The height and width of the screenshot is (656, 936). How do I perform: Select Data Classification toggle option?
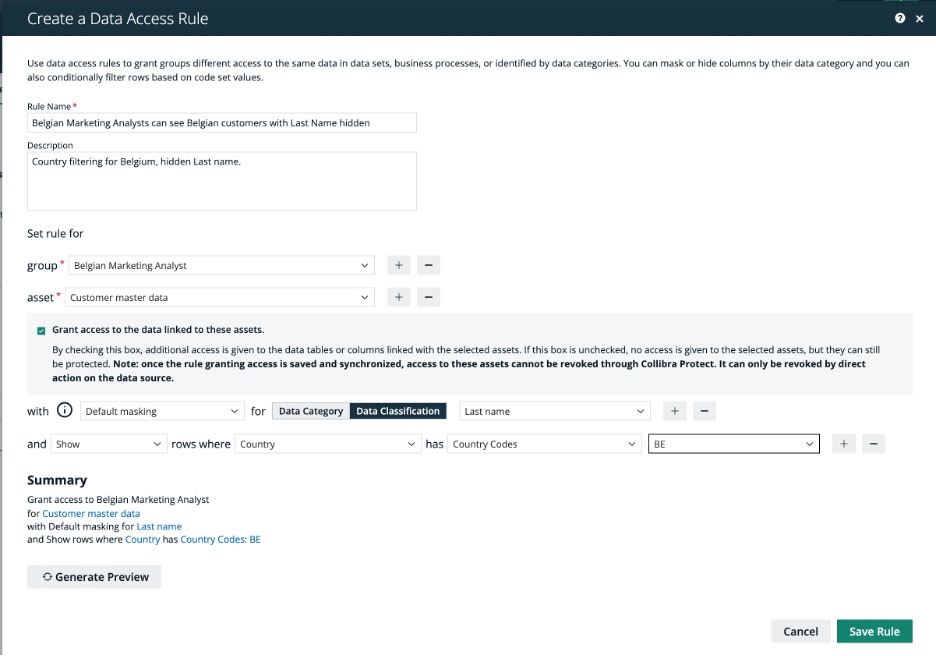point(398,411)
